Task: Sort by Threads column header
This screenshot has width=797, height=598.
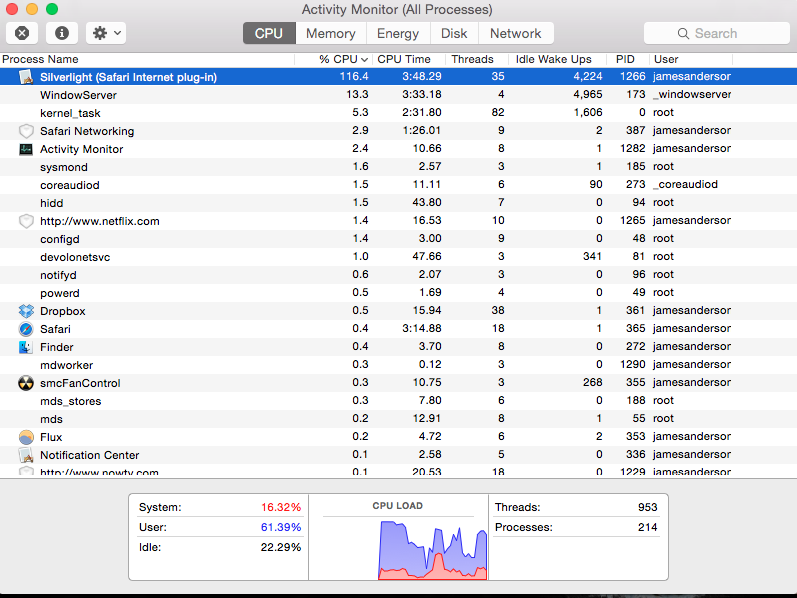Action: (x=476, y=59)
